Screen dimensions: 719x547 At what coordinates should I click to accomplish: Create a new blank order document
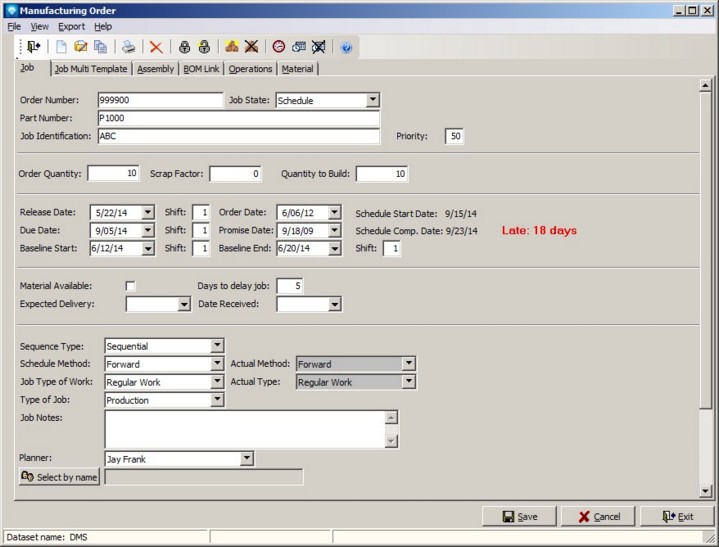pos(61,47)
